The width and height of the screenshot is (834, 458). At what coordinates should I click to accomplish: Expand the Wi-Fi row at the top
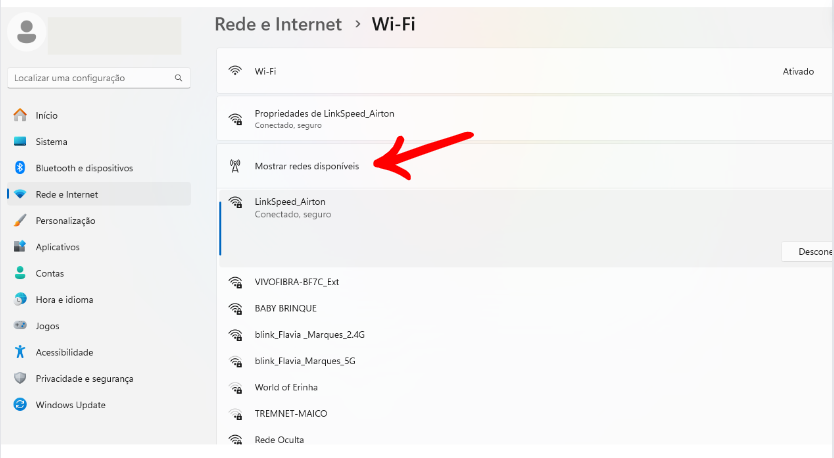click(x=520, y=71)
